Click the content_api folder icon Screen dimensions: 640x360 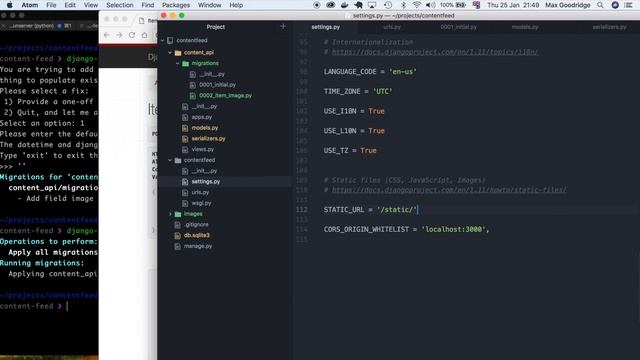(178, 53)
